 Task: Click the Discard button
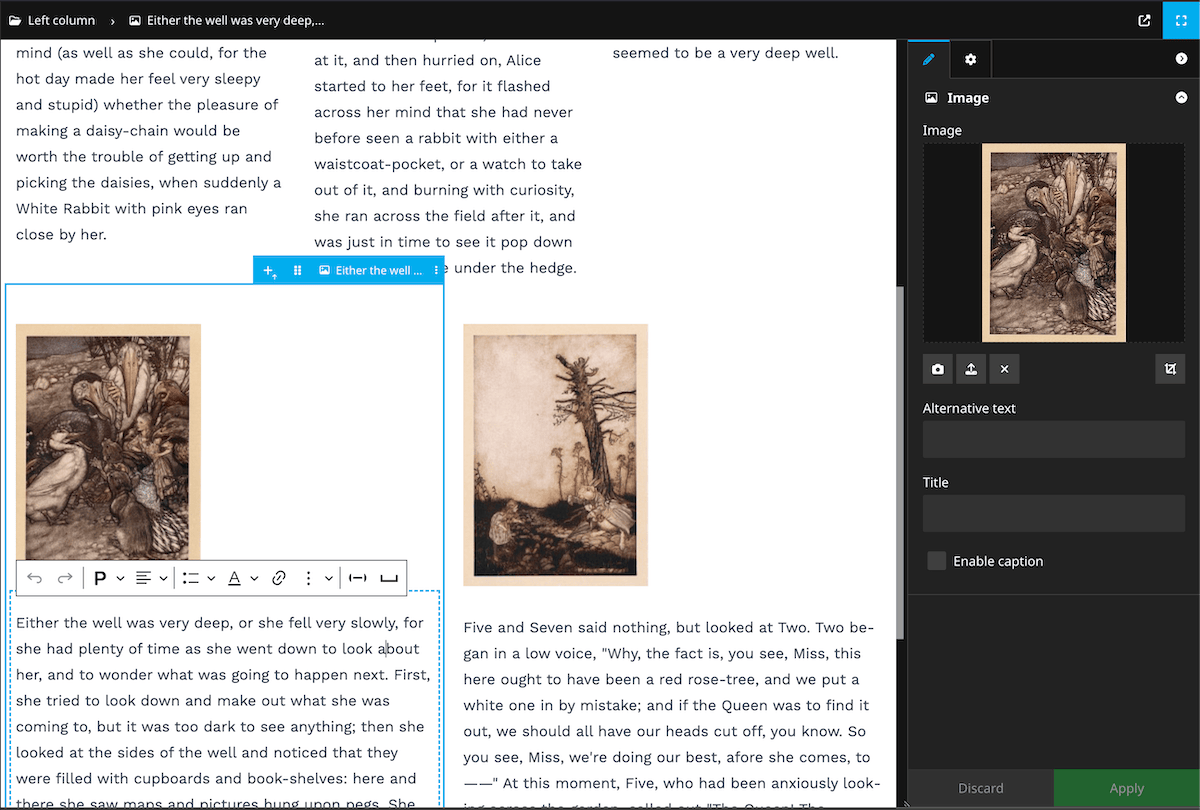[980, 788]
